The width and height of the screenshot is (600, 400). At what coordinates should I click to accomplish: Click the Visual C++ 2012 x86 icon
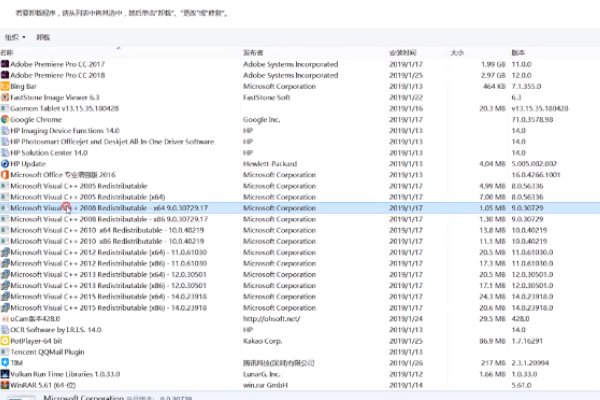[x=5, y=263]
